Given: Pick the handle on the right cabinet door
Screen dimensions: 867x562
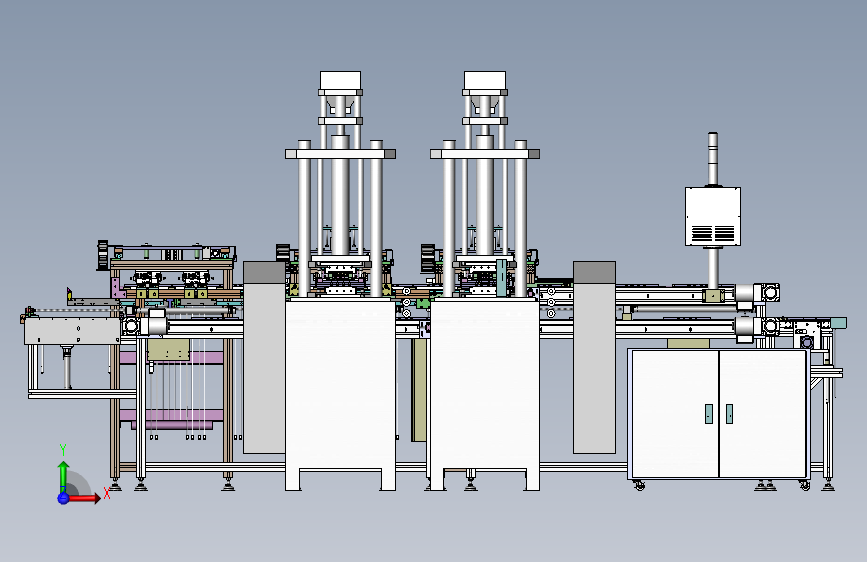Looking at the screenshot, I should click(729, 414).
